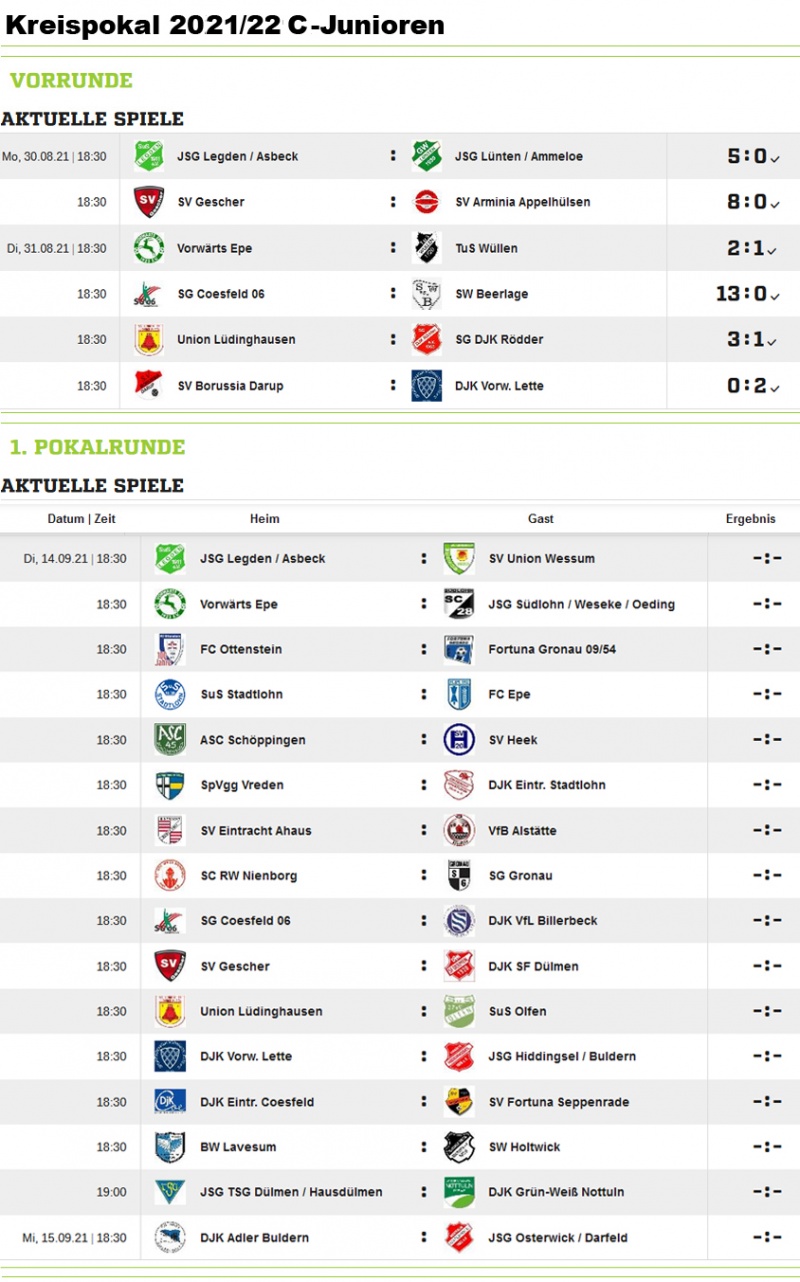Open the Fortuna Gronau 09/54 team link
Image resolution: width=800 pixels, height=1282 pixels.
click(552, 649)
